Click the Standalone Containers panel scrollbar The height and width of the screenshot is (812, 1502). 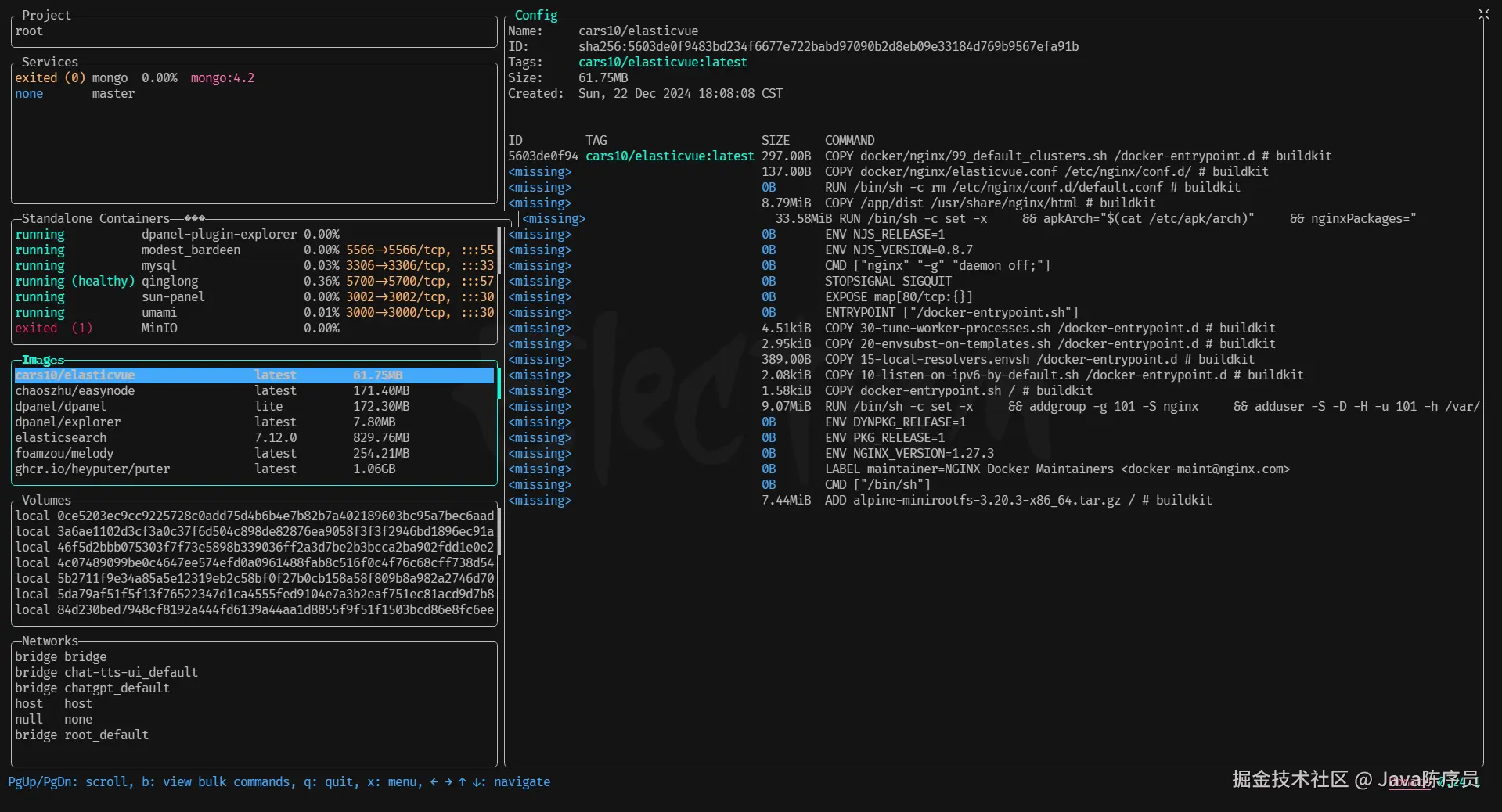tap(499, 250)
